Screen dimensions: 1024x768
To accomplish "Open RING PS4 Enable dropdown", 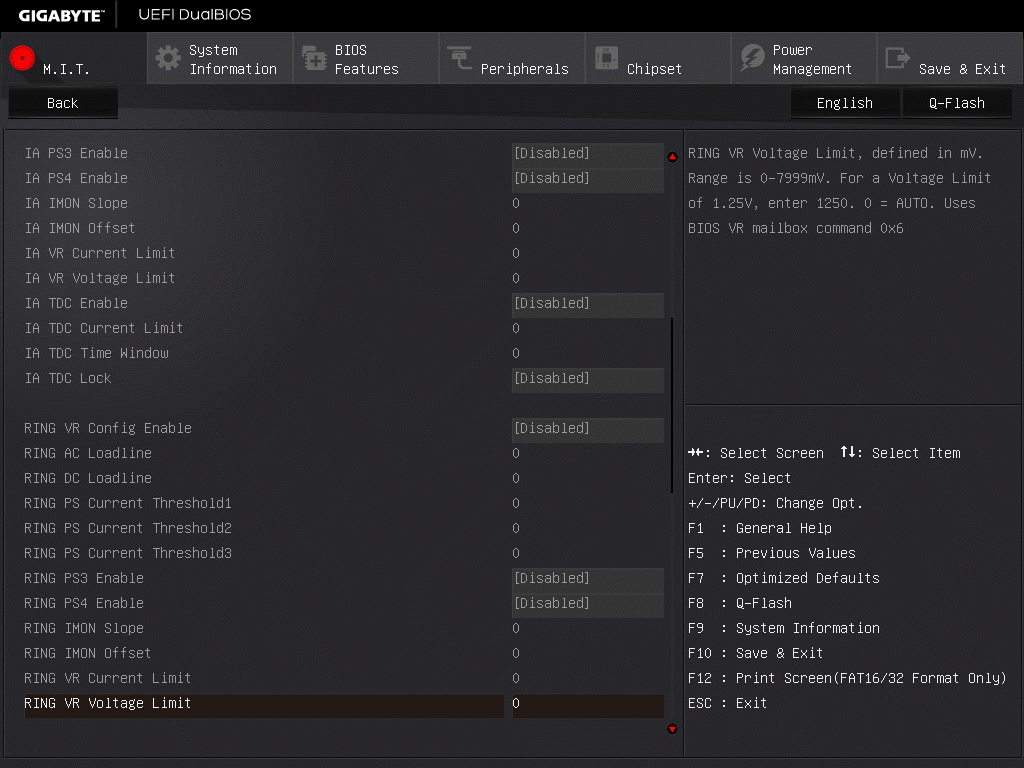I will tap(588, 603).
